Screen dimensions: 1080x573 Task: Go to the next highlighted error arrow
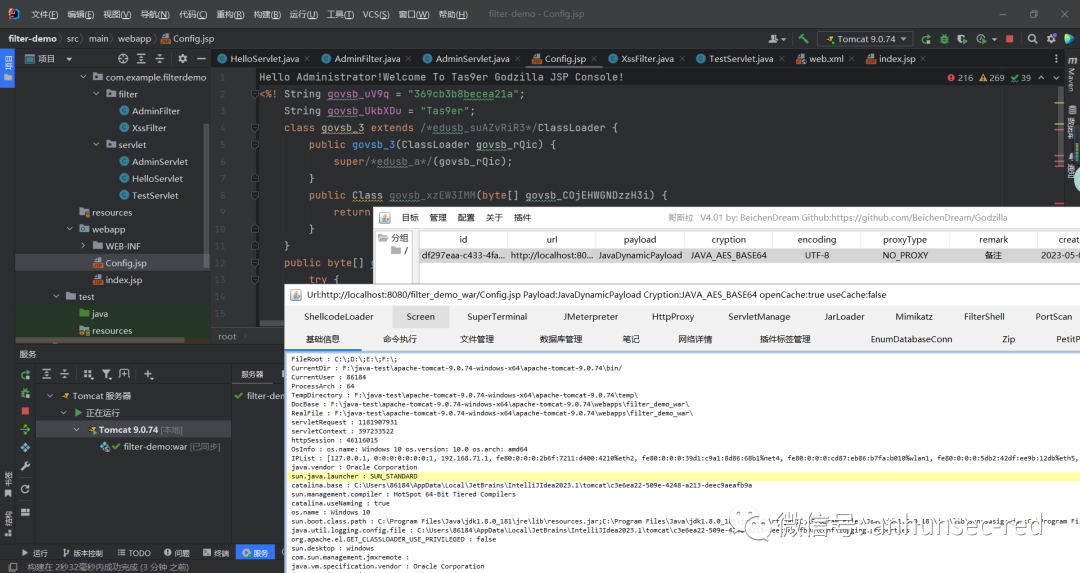(x=1057, y=78)
